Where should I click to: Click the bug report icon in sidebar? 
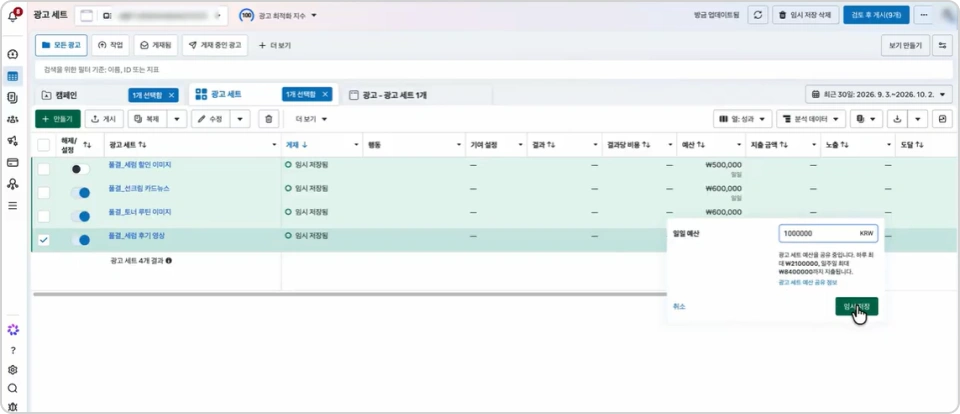[12, 407]
